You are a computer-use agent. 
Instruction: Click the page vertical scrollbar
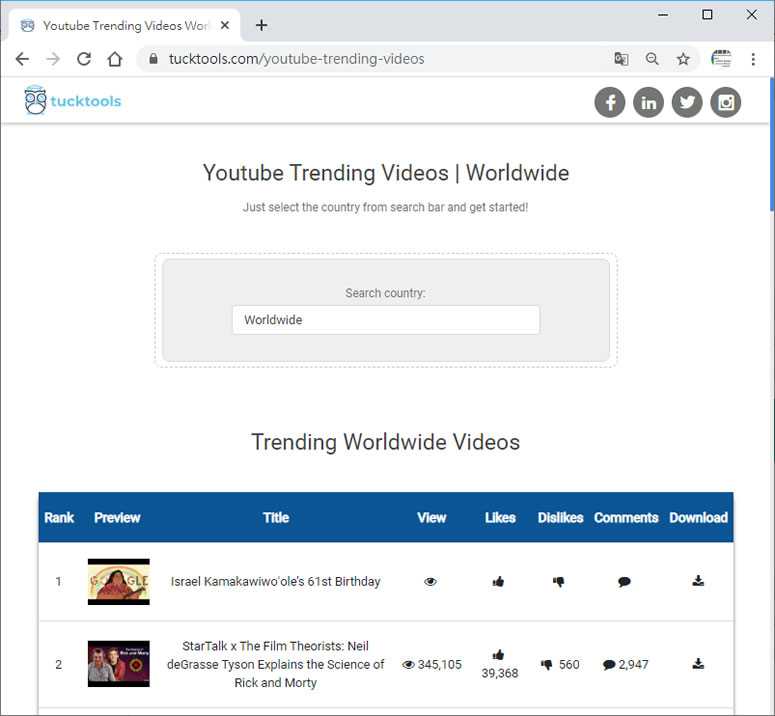tap(772, 145)
